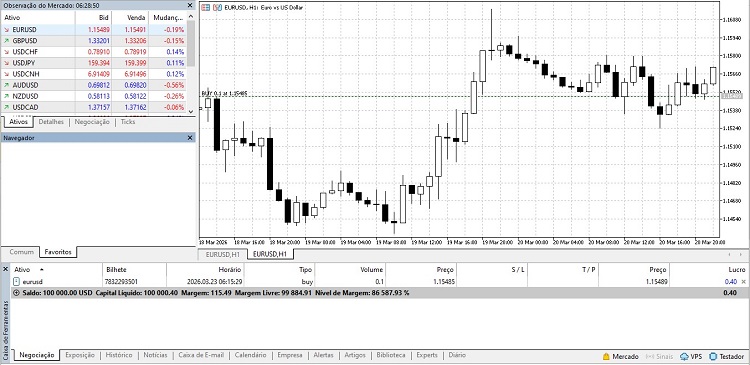Click the down-arrow trend icon next to EURUSD
This screenshot has width=750, height=365.
click(x=6, y=30)
